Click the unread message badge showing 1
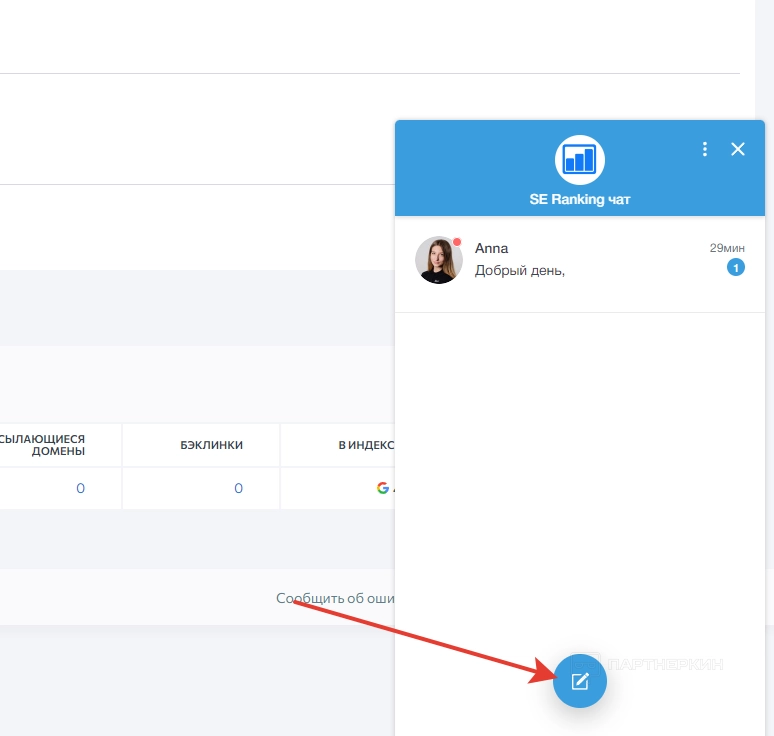The image size is (774, 736). click(x=735, y=268)
